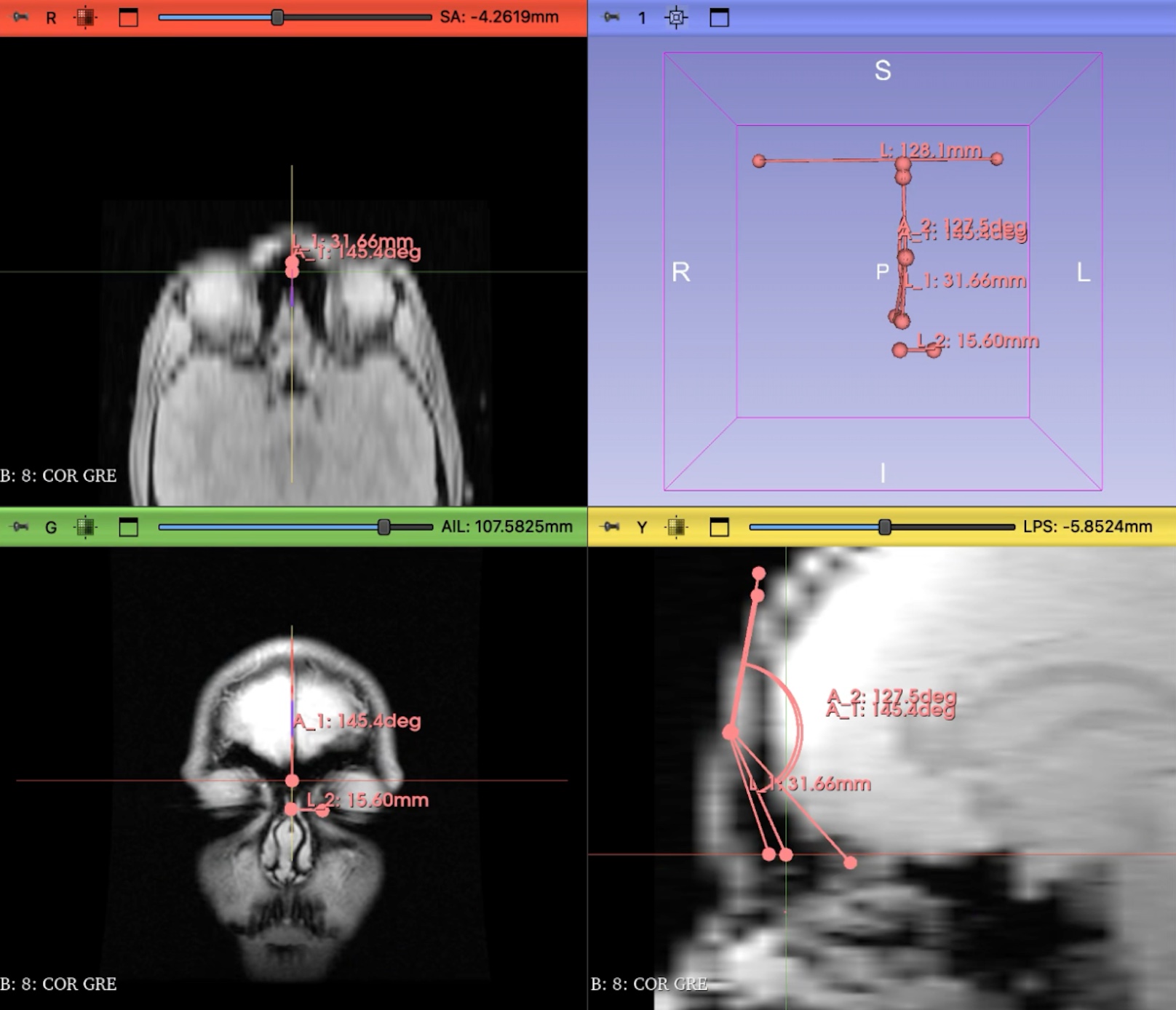Viewport: 1176px width, 1010px height.
Task: Select the L_1 31.66mm length measurement
Action: (966, 279)
